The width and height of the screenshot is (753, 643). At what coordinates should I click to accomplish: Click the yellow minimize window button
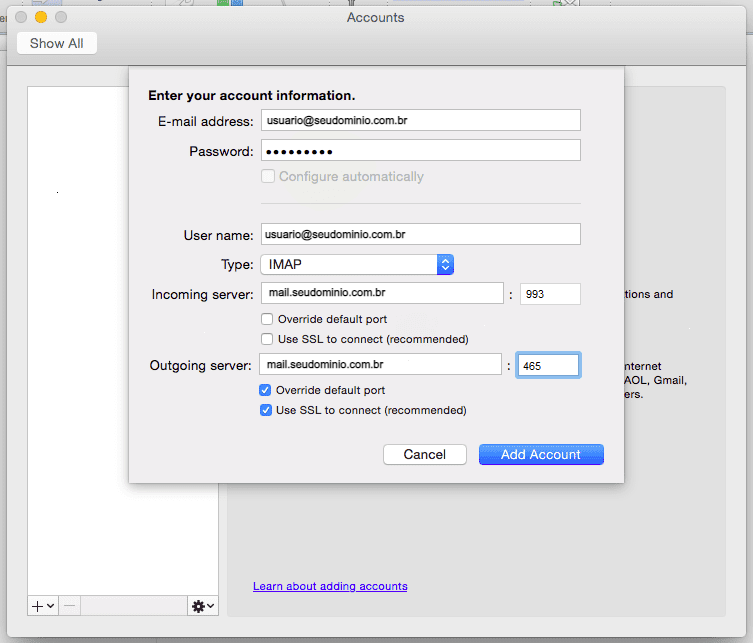pyautogui.click(x=41, y=17)
